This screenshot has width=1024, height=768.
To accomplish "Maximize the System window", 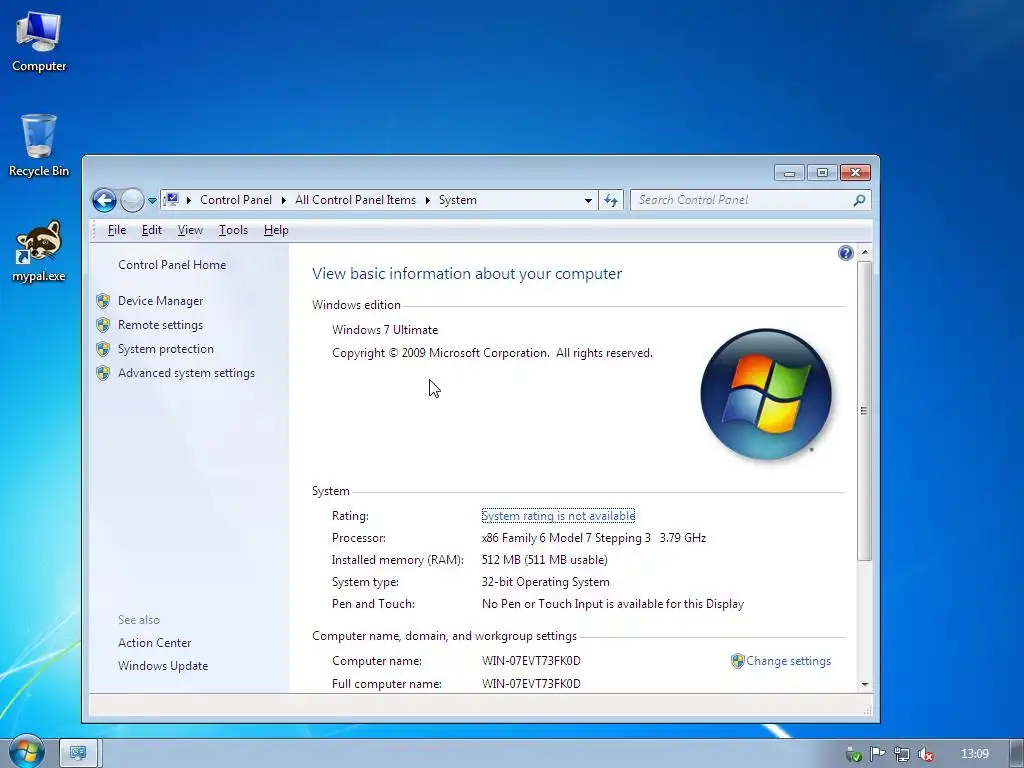I will click(x=822, y=172).
